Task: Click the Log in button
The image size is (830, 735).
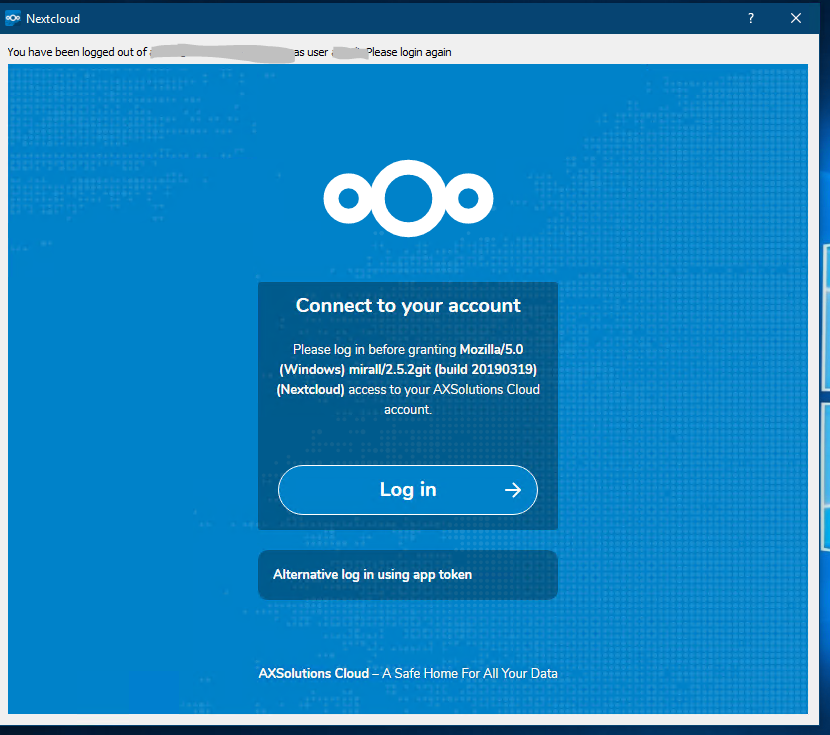Action: (x=408, y=490)
